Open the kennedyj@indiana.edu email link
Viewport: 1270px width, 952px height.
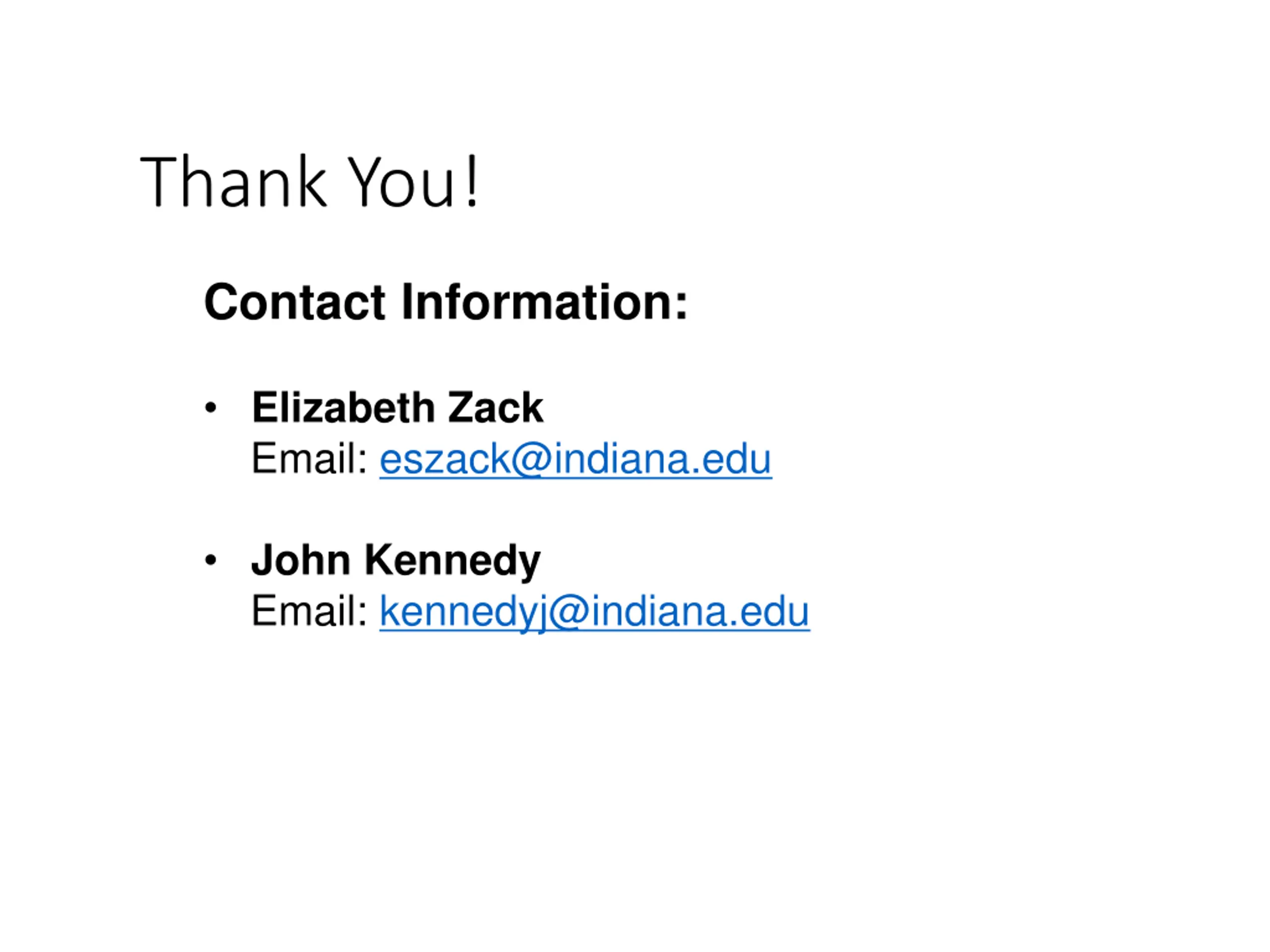pyautogui.click(x=594, y=612)
